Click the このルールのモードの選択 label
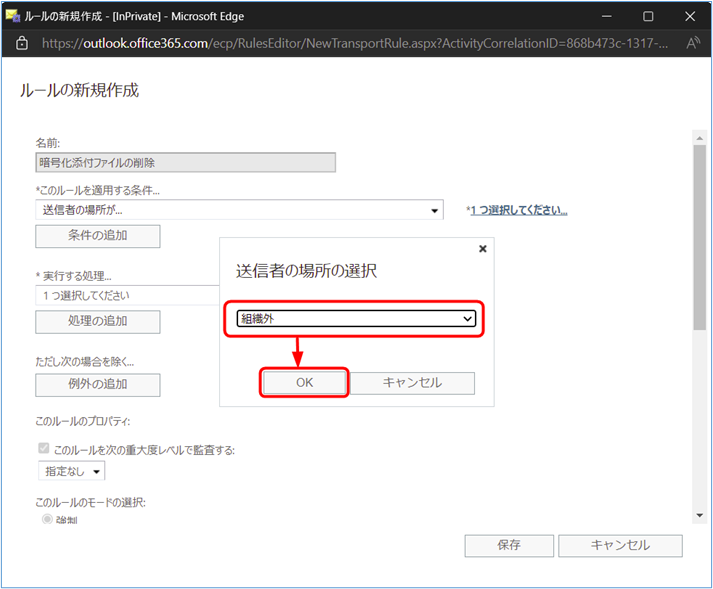 click(x=90, y=503)
